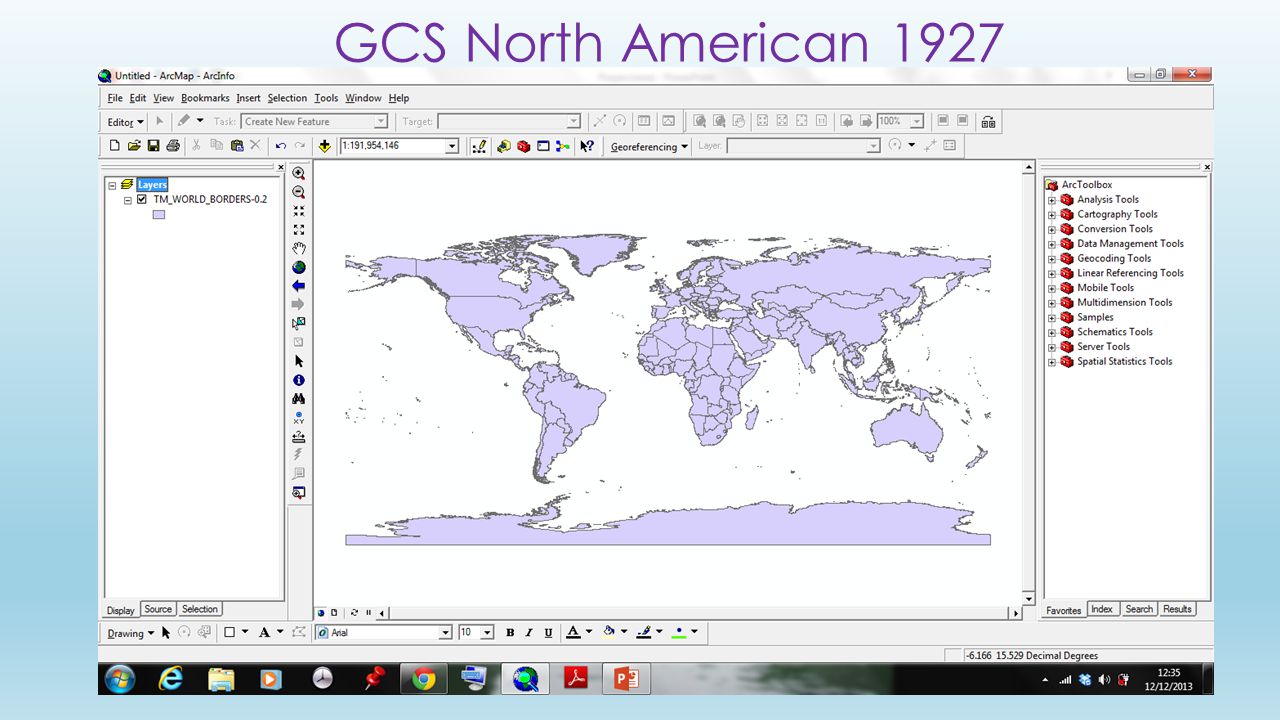1280x720 pixels.
Task: Apply italic text formatting
Action: tap(529, 633)
